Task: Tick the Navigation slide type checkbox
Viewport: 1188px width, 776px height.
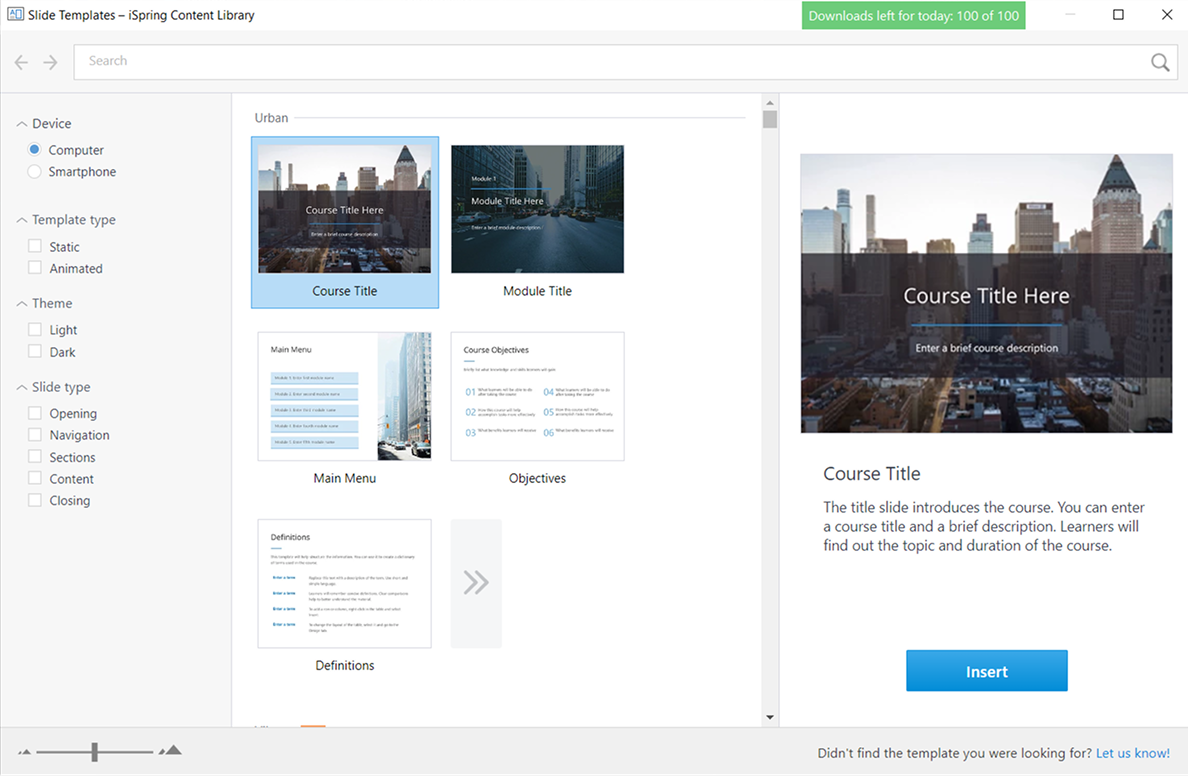Action: [35, 434]
